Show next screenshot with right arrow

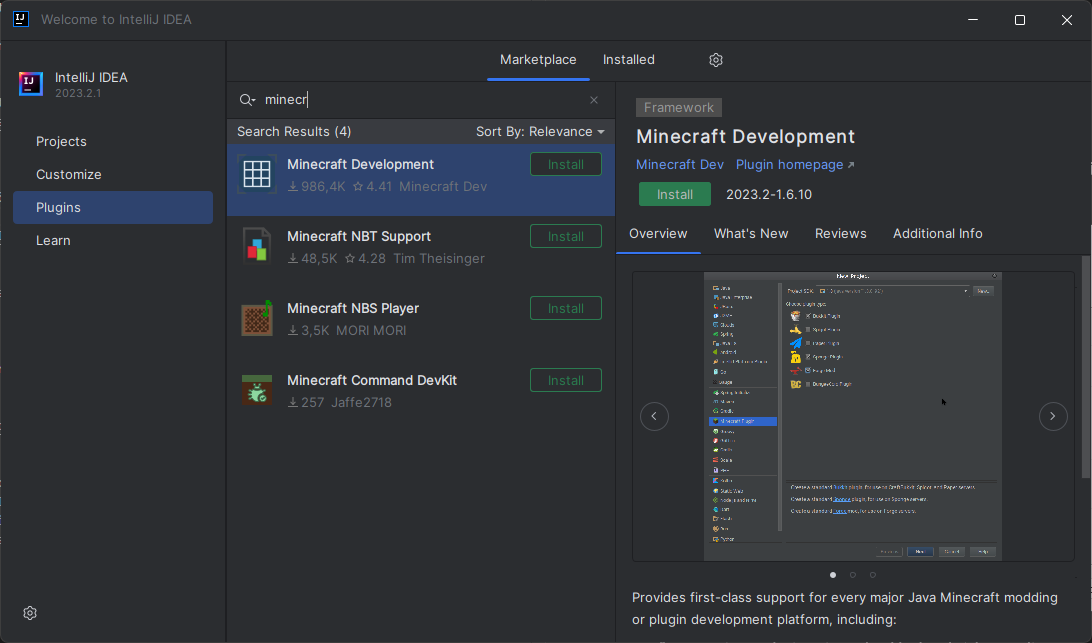point(1053,416)
